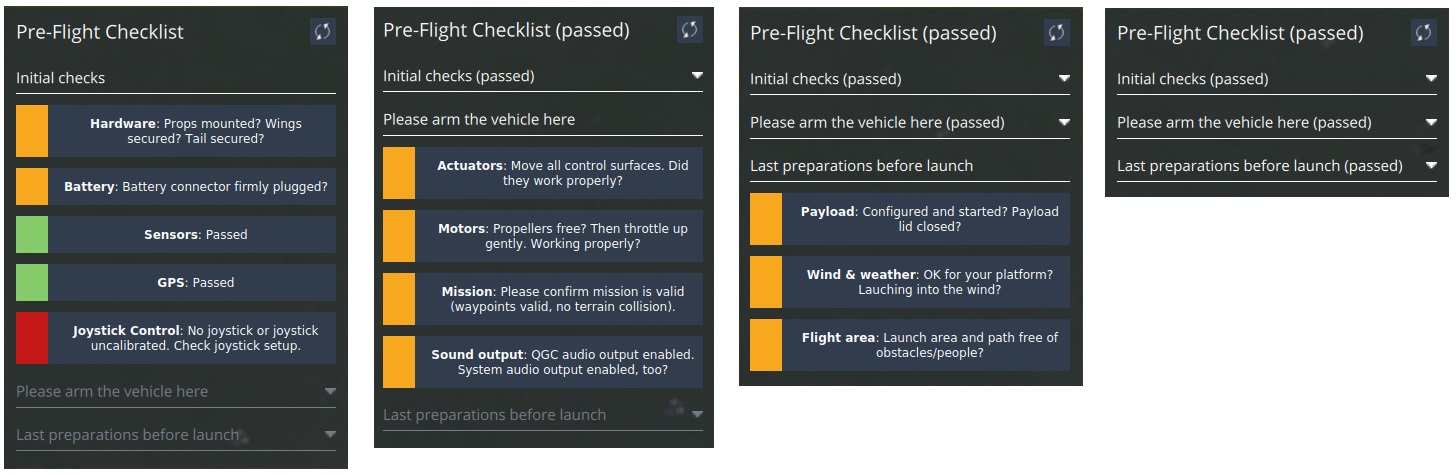Mark the Payload check as done
The image size is (1456, 475).
pos(910,219)
